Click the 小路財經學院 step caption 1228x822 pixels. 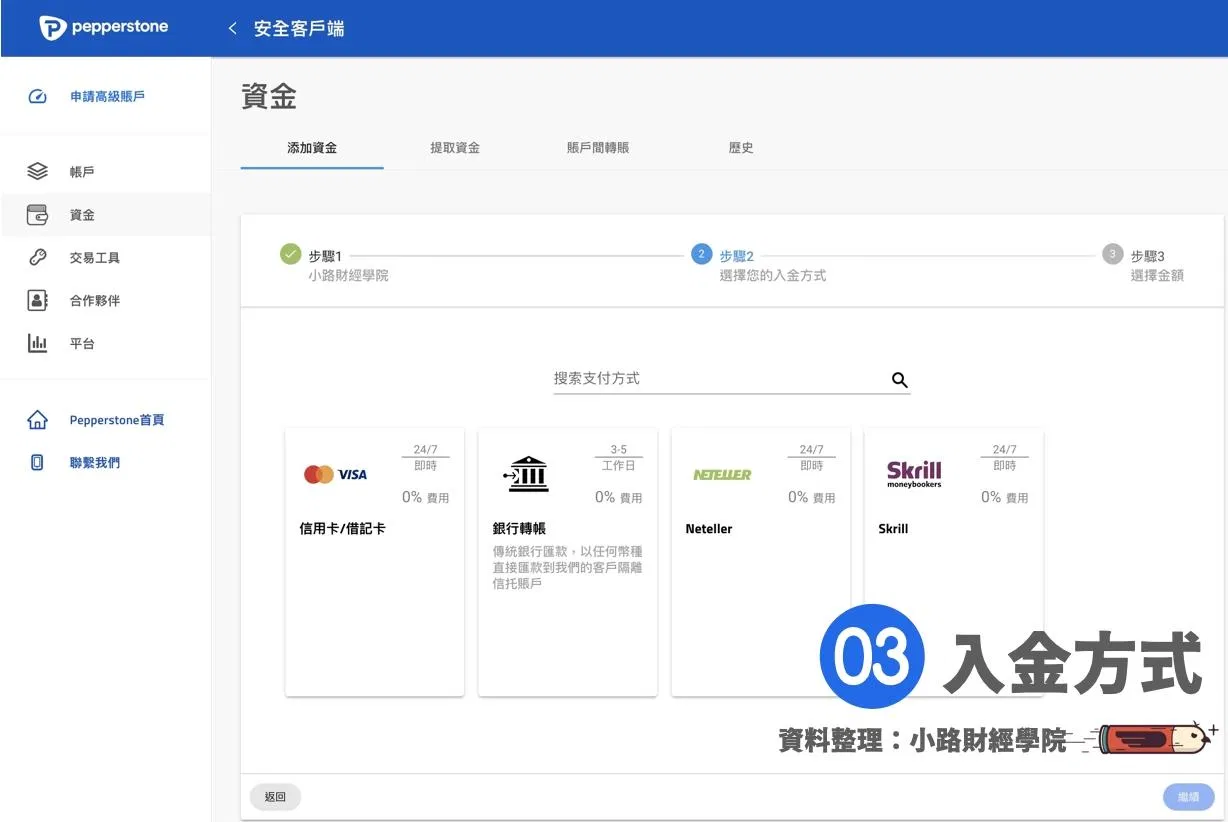pos(348,275)
